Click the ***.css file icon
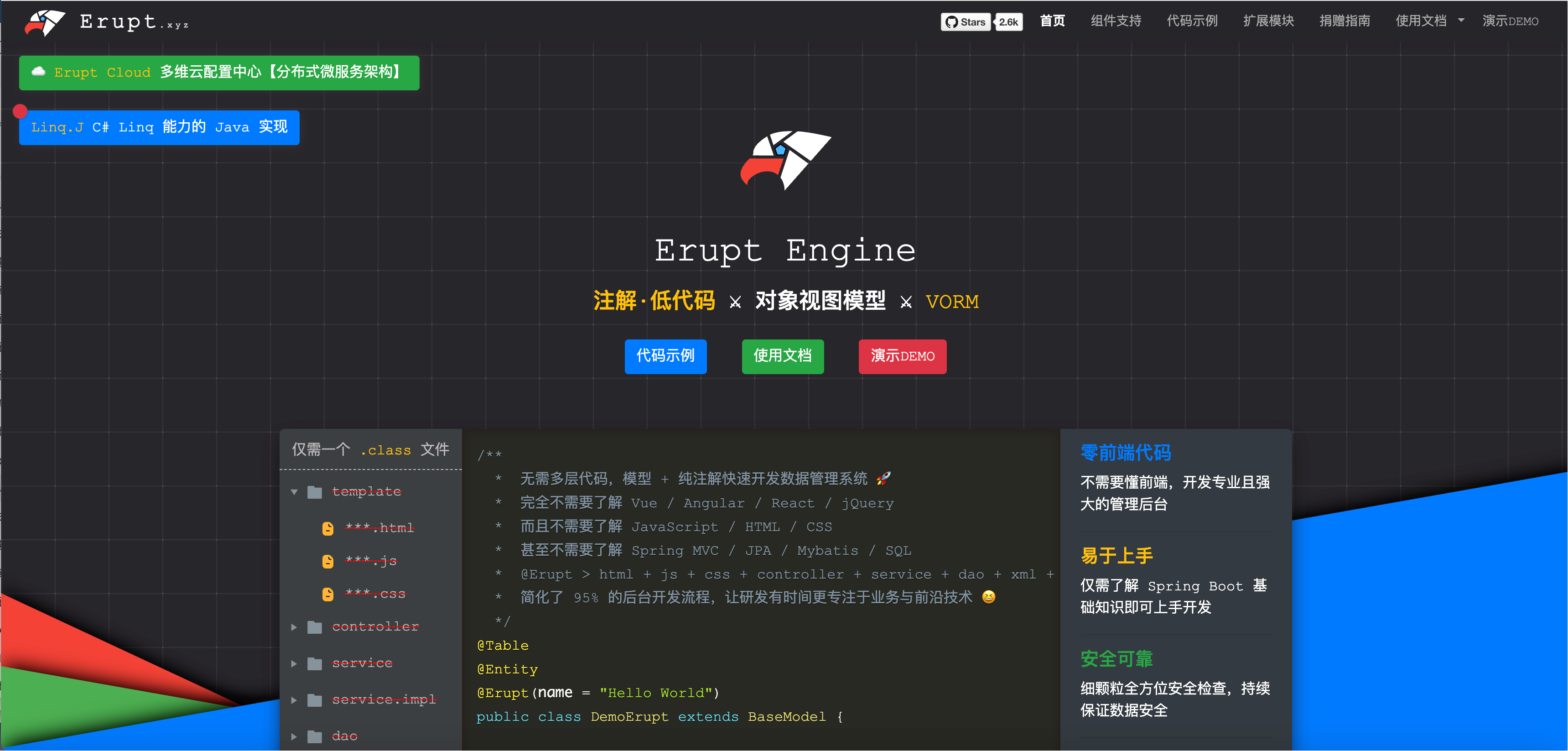The height and width of the screenshot is (751, 1568). point(328,594)
